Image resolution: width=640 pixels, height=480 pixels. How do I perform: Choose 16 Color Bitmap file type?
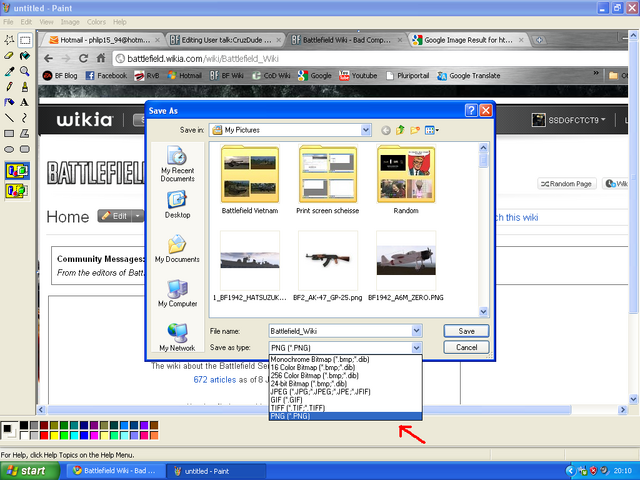tap(345, 367)
